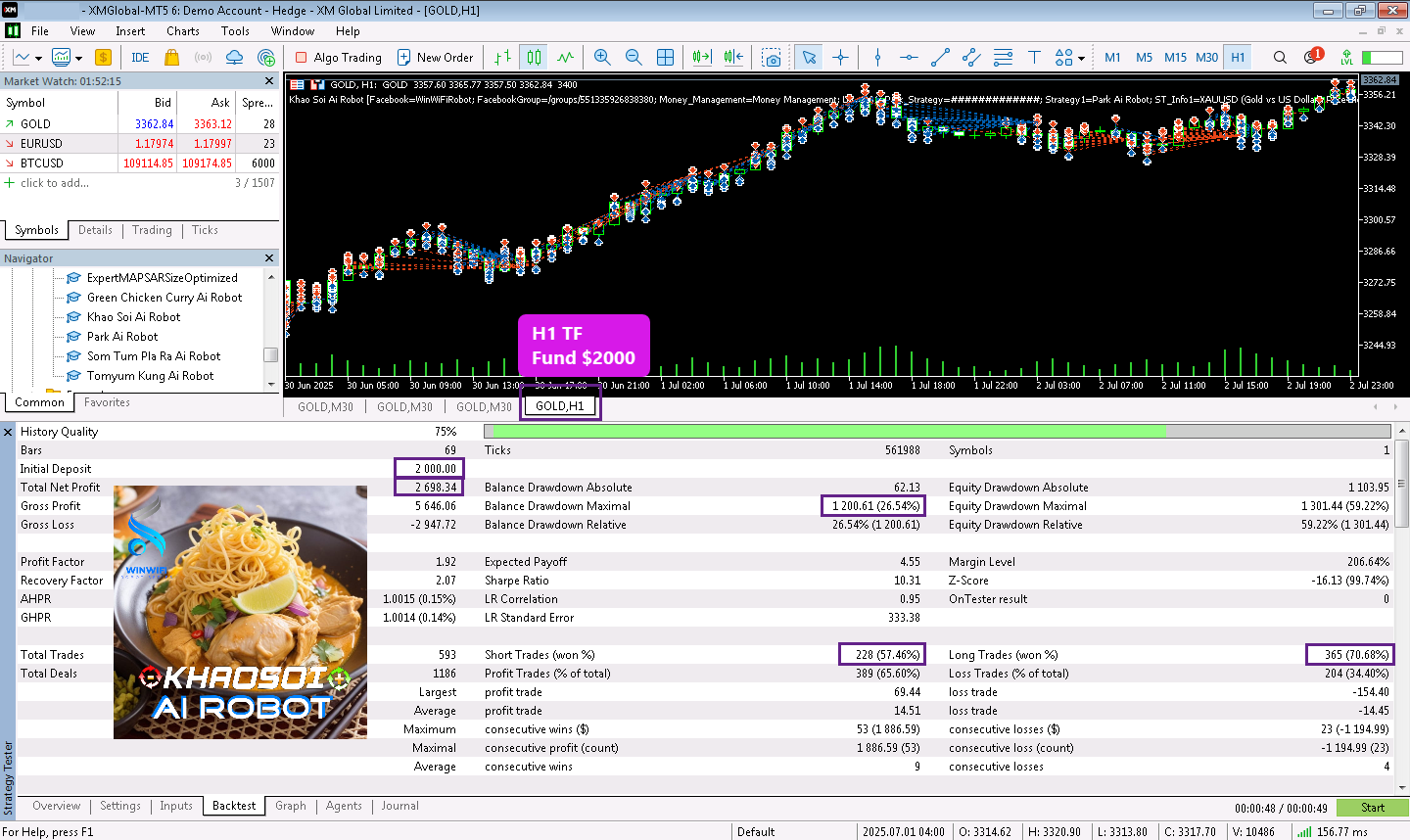Switch to bar chart display
Screen dimensions: 1410x840
tap(502, 58)
